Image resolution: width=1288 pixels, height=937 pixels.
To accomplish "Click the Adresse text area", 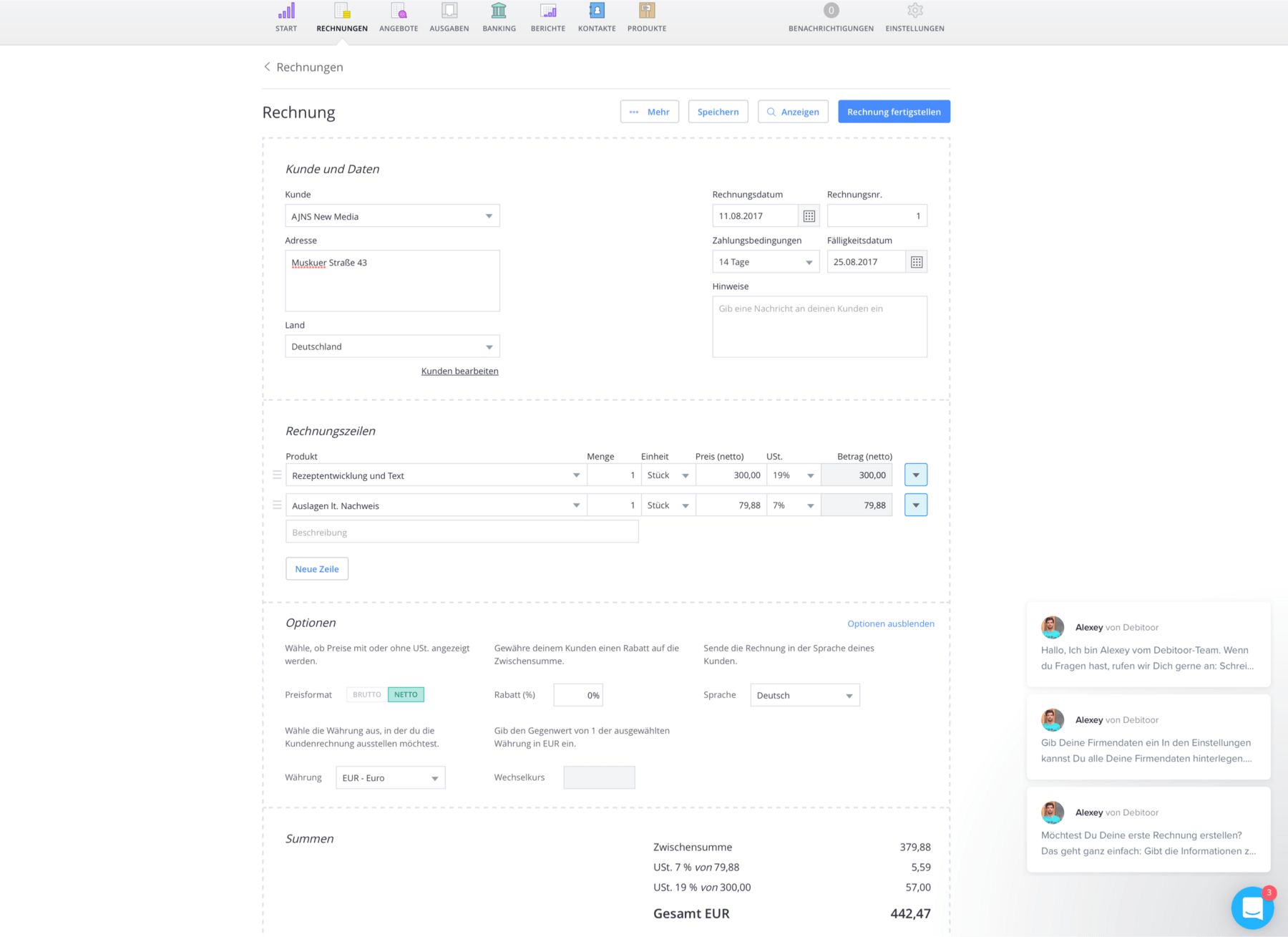I will coord(392,281).
